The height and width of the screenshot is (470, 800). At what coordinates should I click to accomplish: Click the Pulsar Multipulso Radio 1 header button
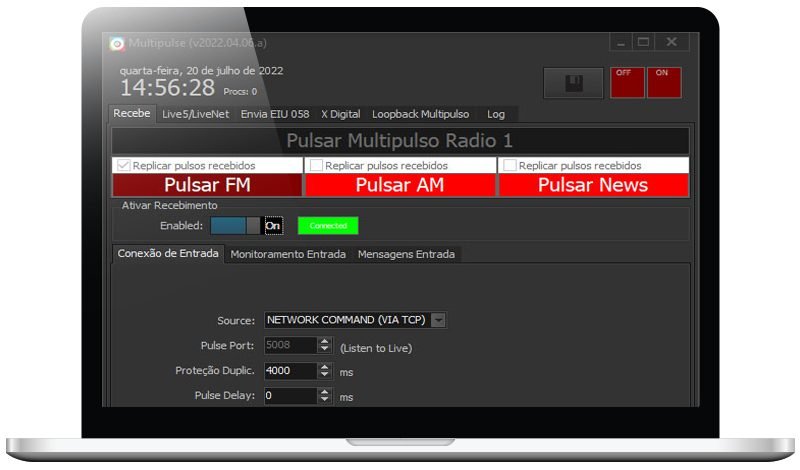click(x=400, y=140)
